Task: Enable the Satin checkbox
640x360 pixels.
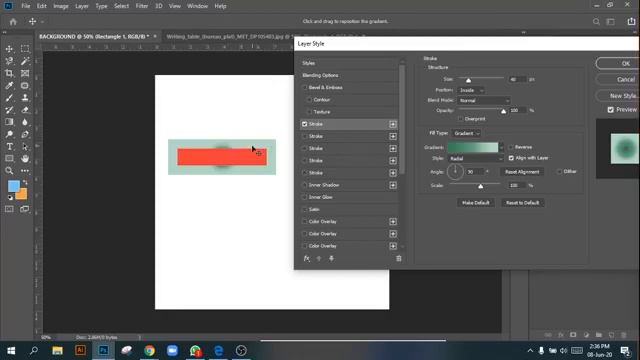Action: tap(304, 209)
